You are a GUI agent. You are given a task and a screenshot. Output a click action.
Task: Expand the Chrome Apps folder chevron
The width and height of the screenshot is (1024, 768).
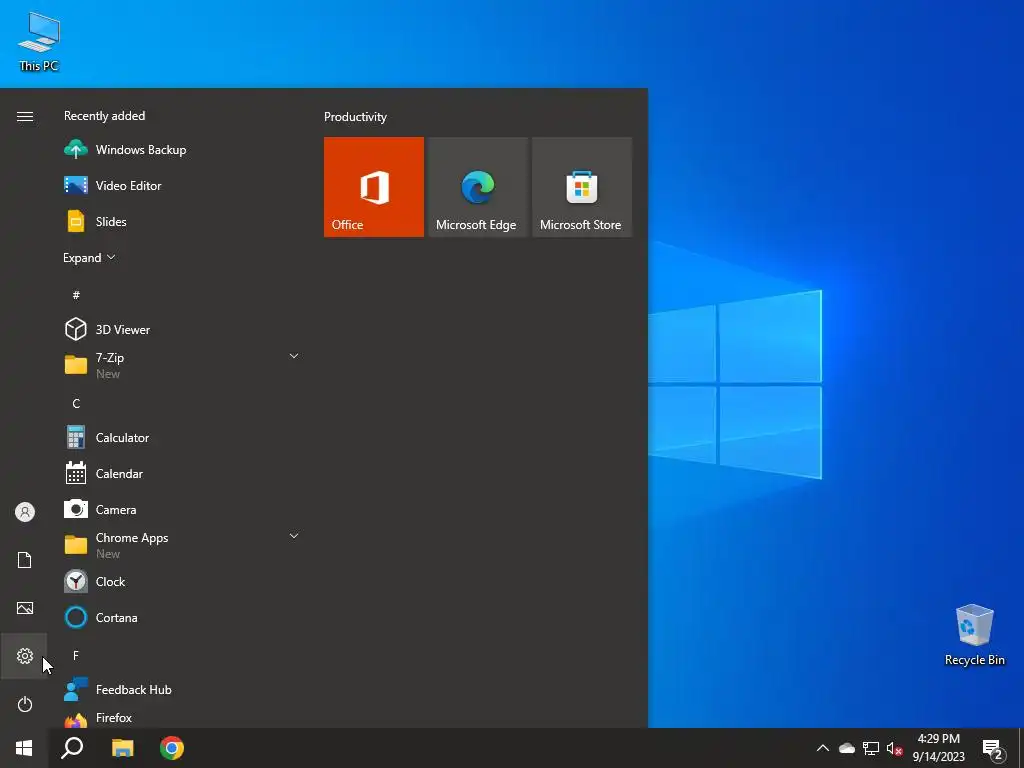294,536
